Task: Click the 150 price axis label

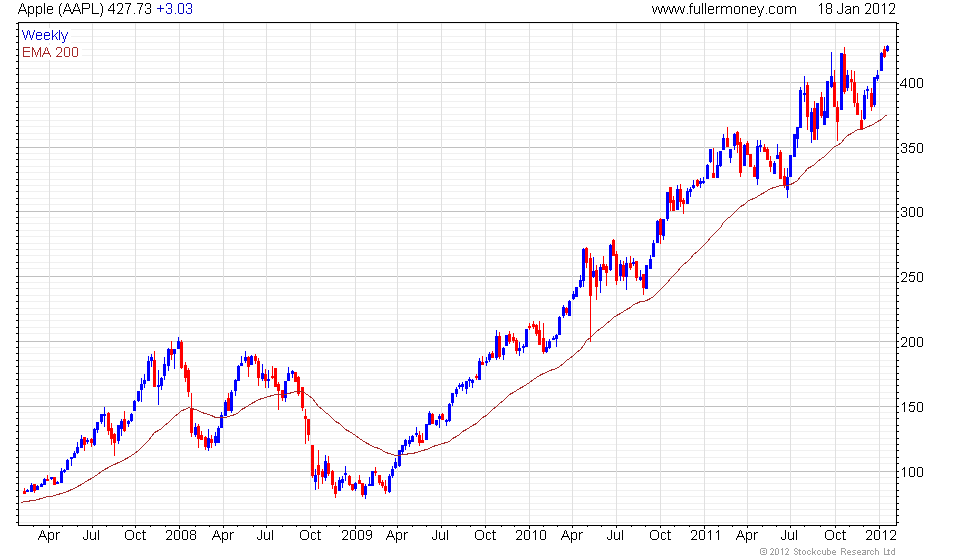Action: click(912, 407)
